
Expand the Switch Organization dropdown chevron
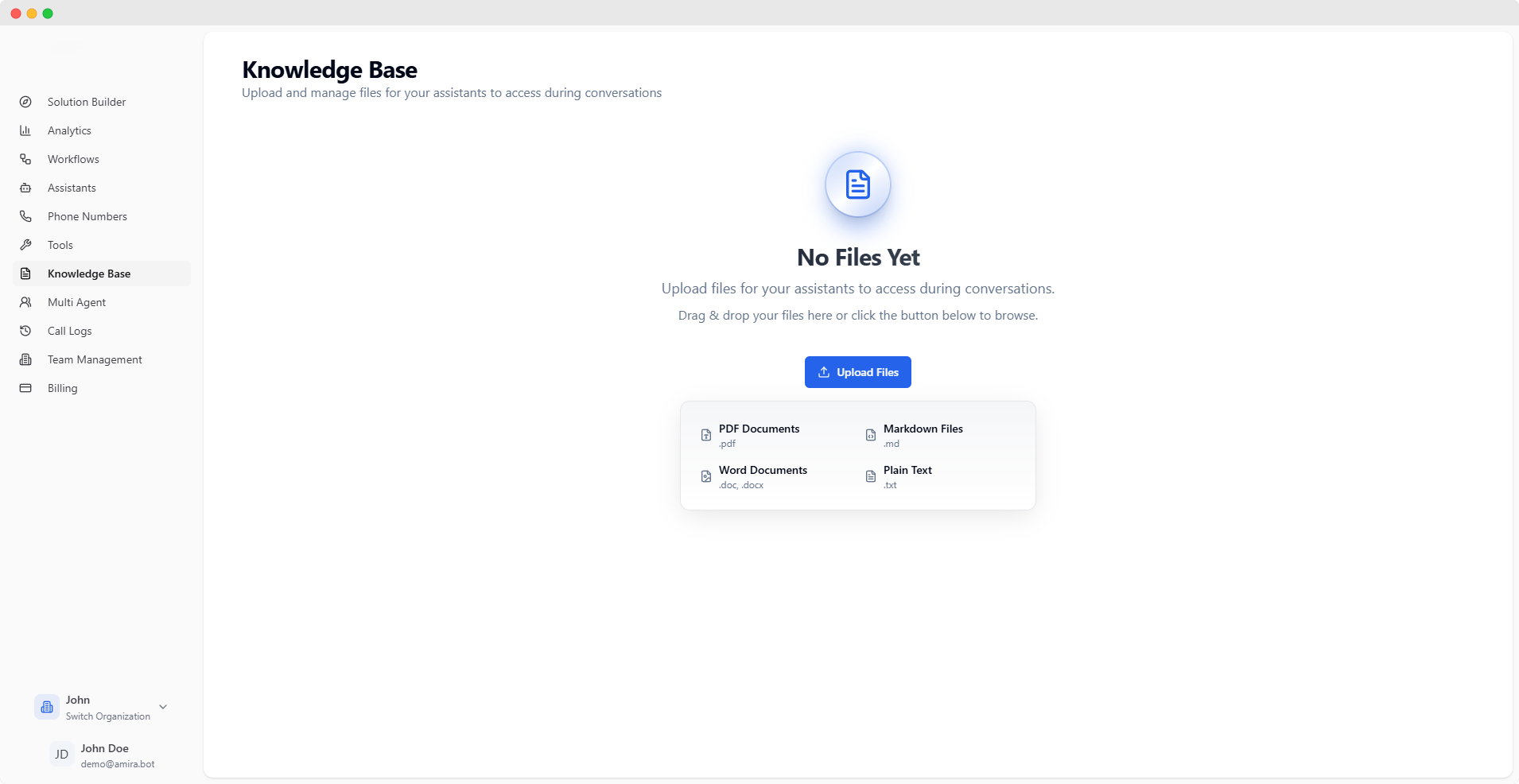click(x=162, y=707)
